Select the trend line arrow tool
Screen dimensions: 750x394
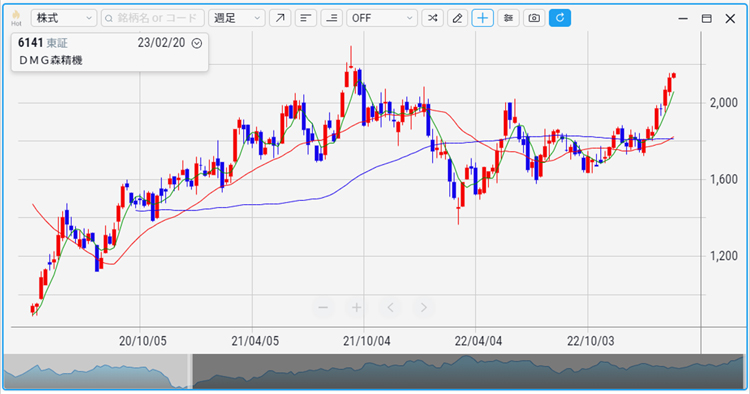tap(280, 18)
